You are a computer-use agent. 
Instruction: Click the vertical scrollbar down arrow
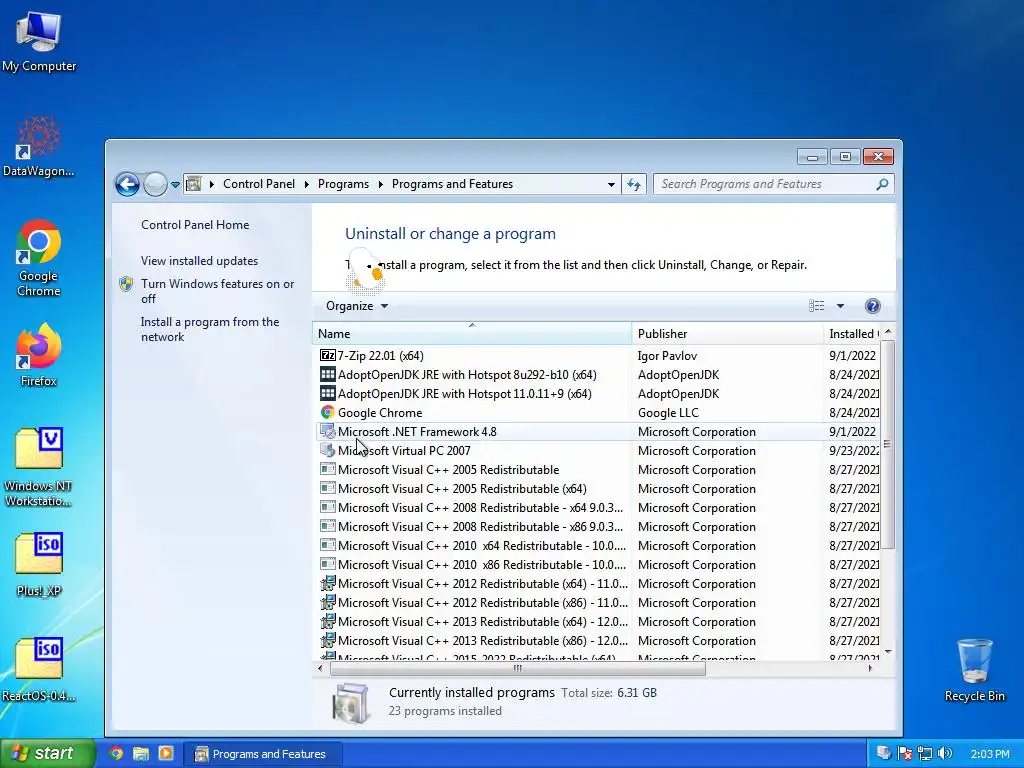point(888,652)
